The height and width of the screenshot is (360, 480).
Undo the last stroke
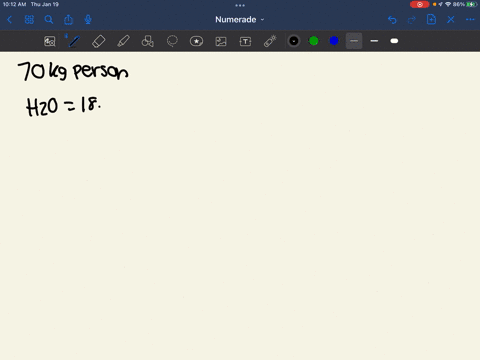pyautogui.click(x=392, y=20)
